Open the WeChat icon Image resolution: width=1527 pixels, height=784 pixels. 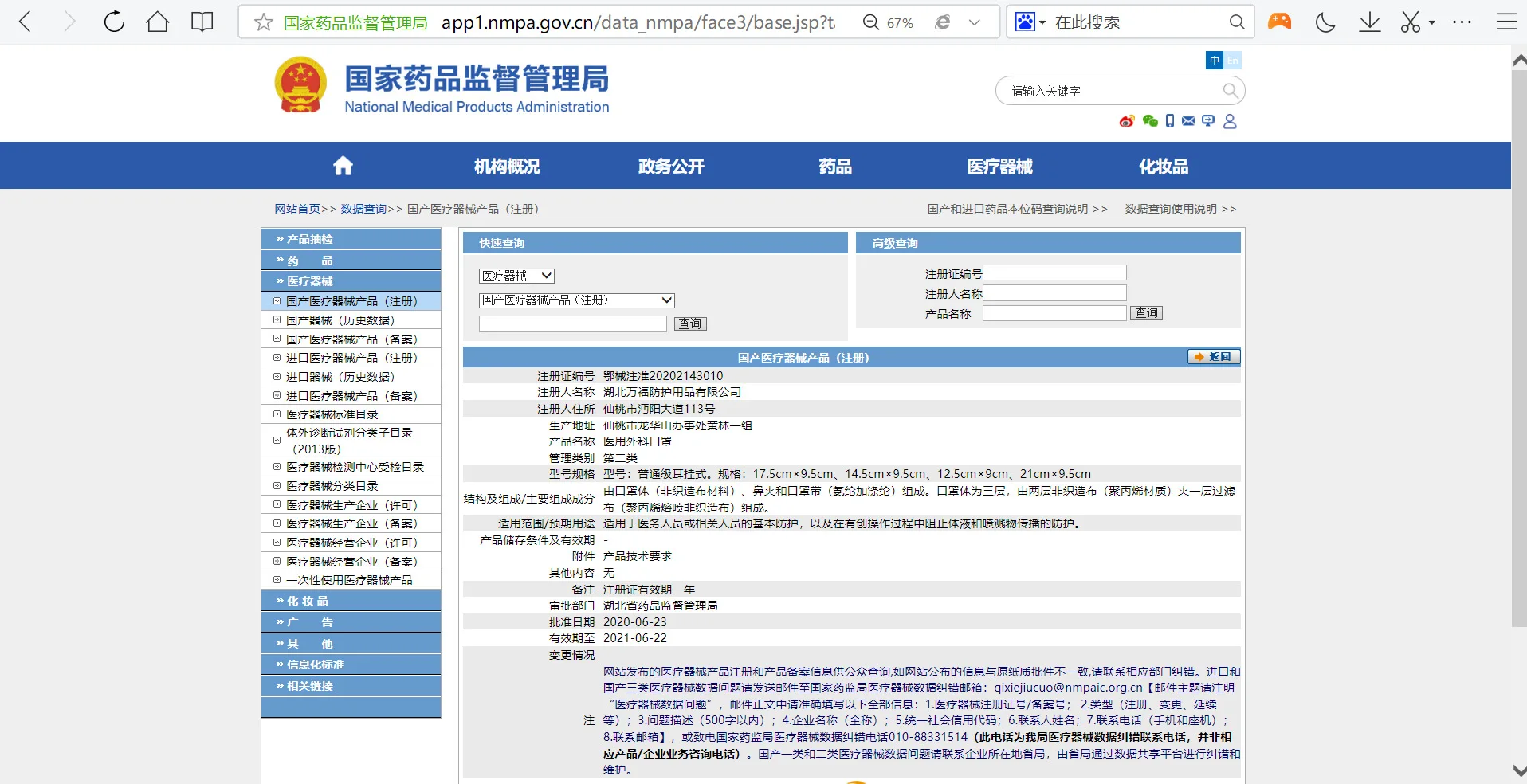pos(1149,121)
